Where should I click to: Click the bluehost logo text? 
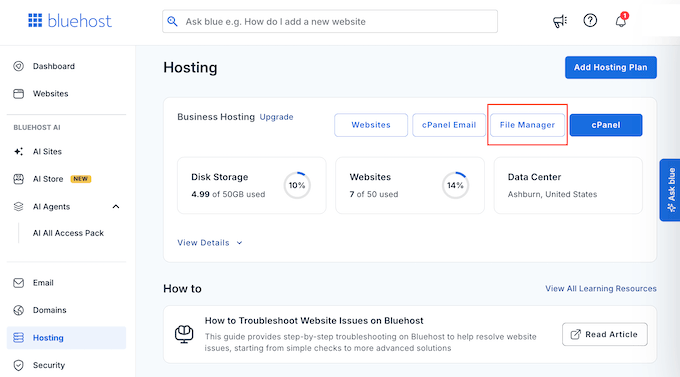[x=79, y=21]
